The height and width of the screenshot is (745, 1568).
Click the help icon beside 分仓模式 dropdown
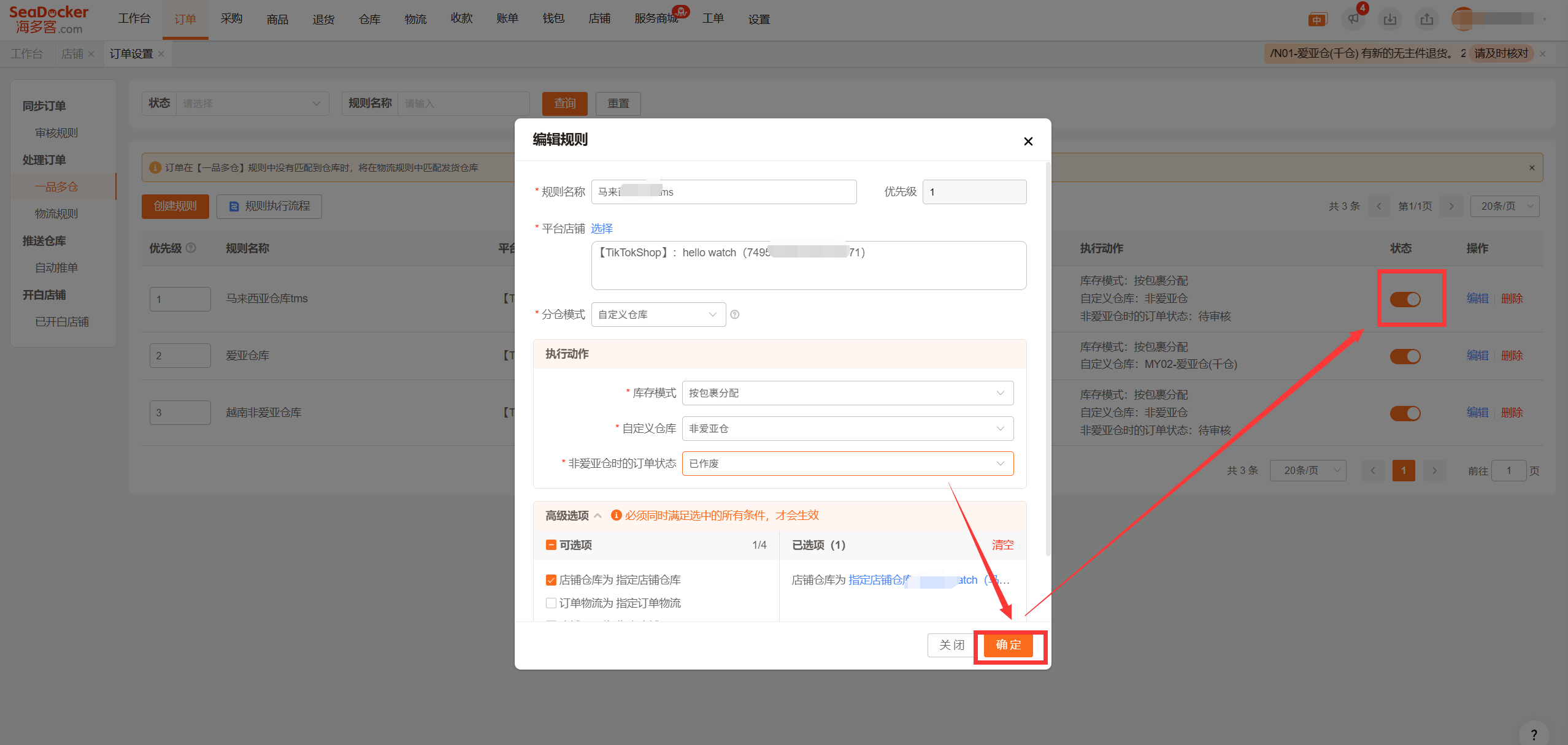(735, 315)
